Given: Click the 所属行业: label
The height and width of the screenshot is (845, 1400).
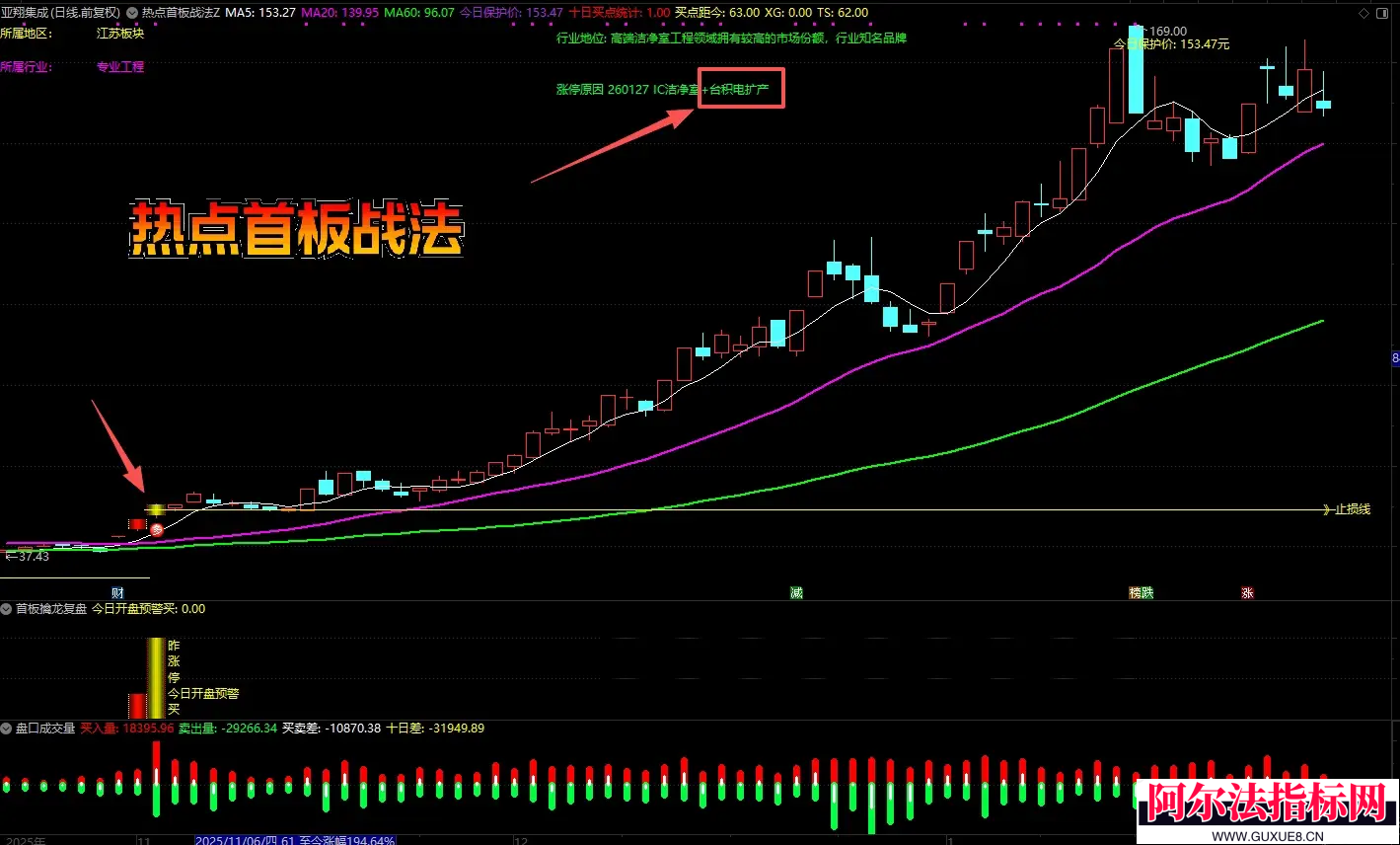Looking at the screenshot, I should (x=27, y=67).
